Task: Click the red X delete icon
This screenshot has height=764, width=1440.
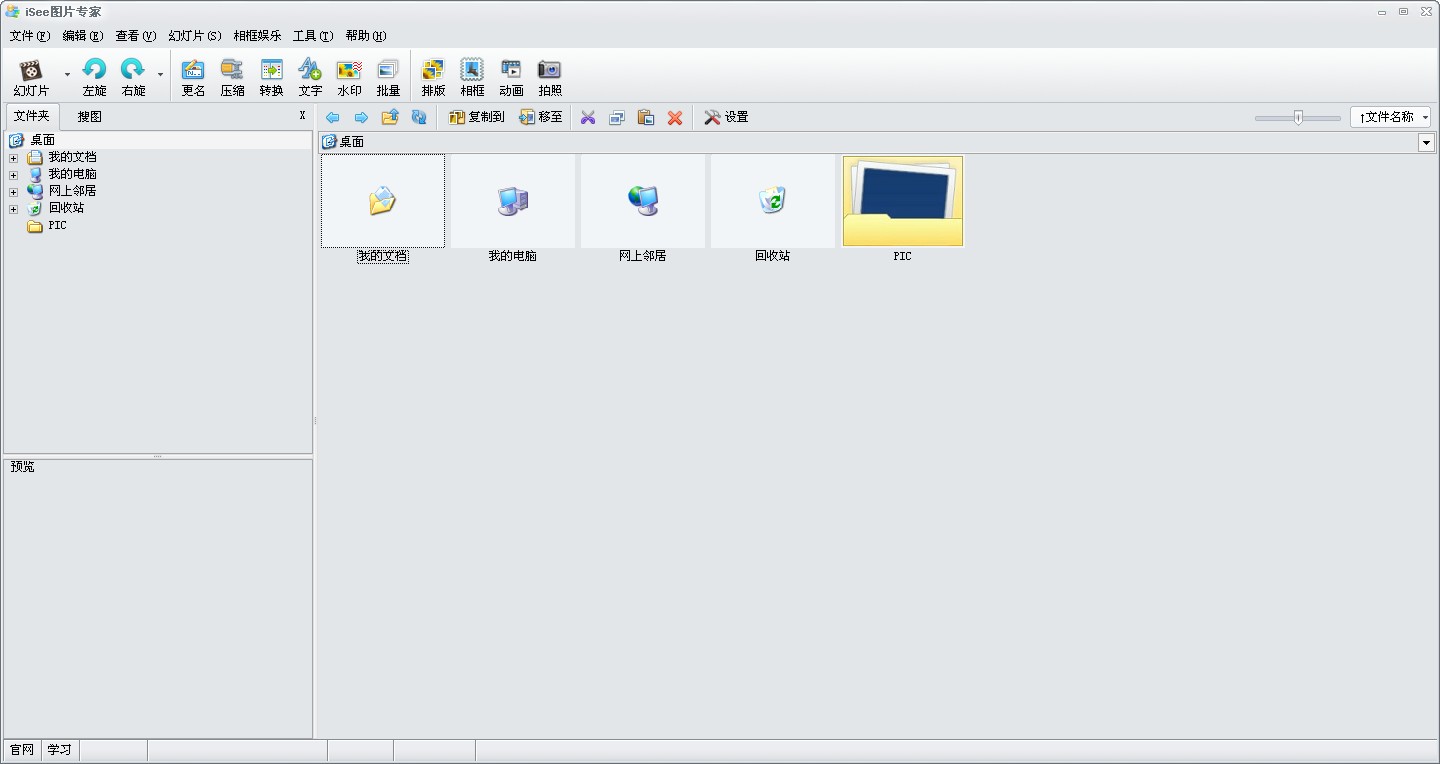Action: (x=675, y=117)
